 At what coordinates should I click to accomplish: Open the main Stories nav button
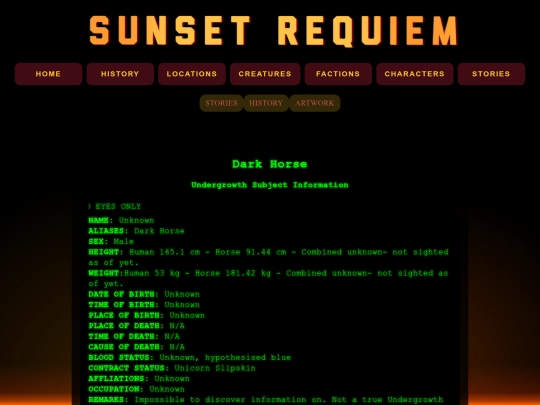click(491, 74)
